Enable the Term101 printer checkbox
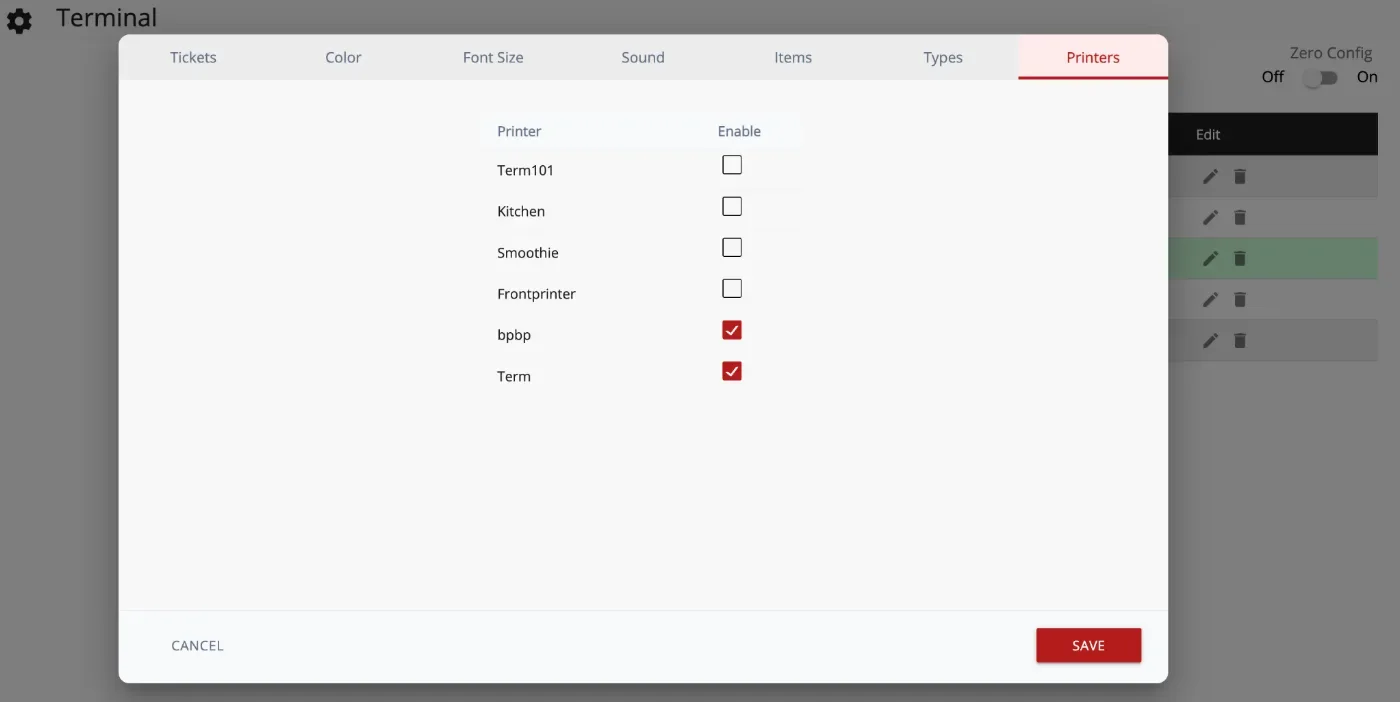This screenshot has height=702, width=1400. click(x=732, y=165)
